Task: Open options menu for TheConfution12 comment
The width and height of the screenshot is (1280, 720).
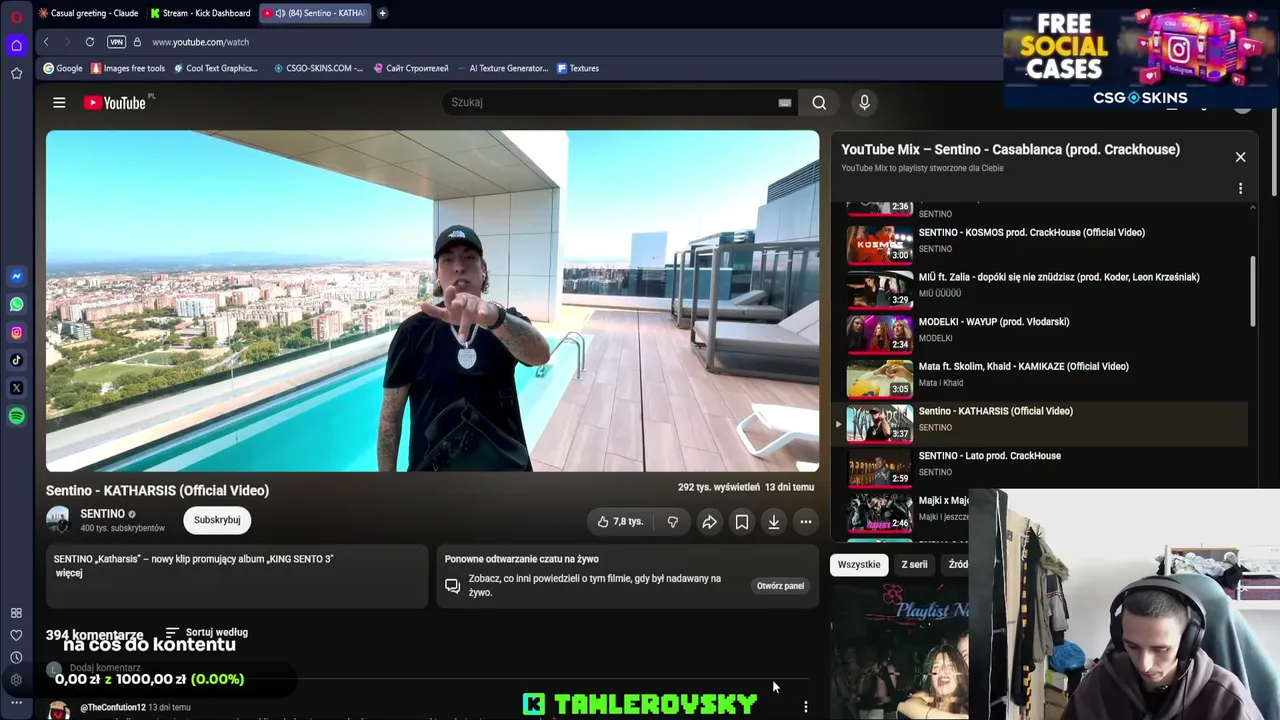Action: (x=806, y=707)
